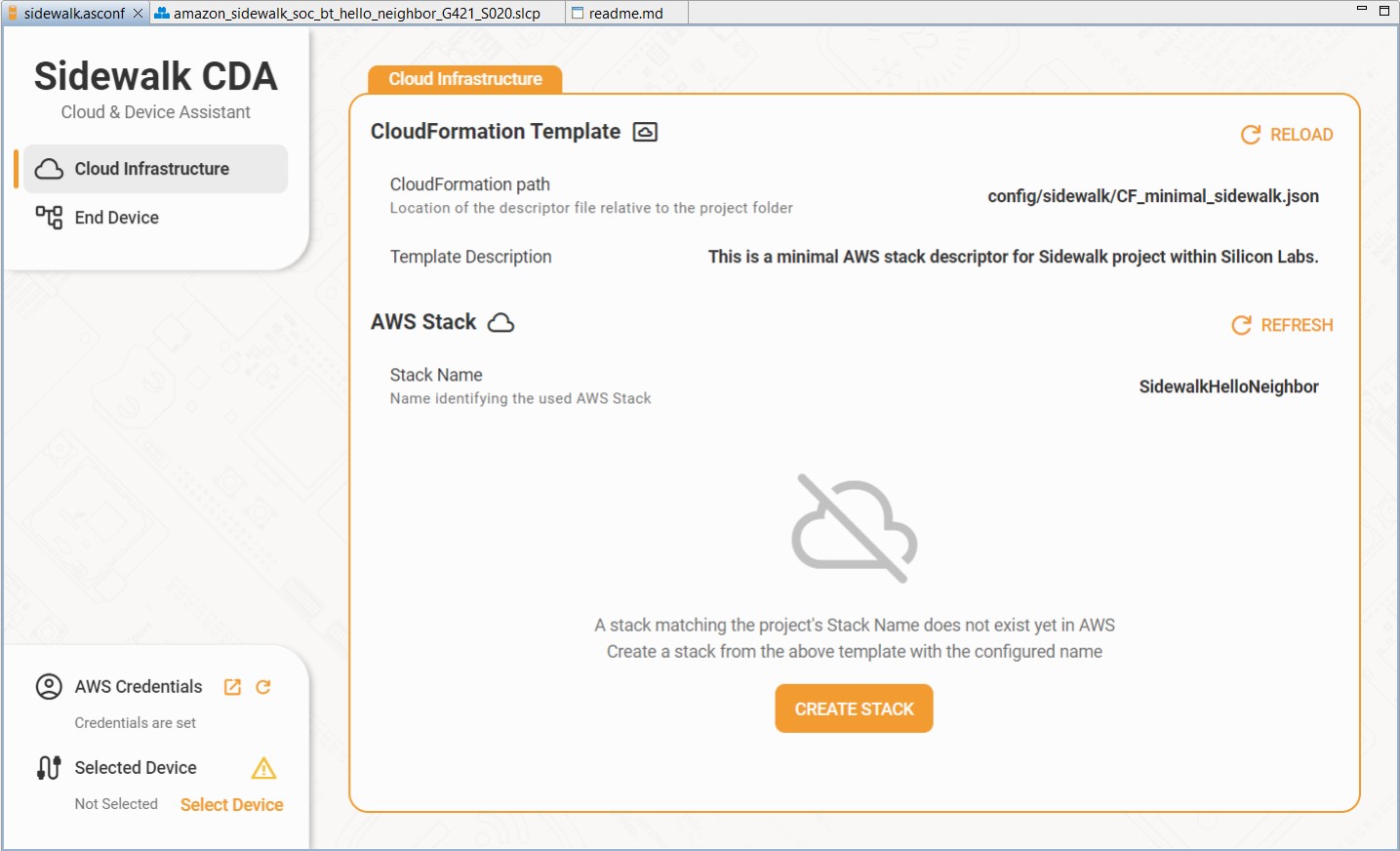Maximize the editor pane
The image size is (1400, 851).
[1383, 11]
